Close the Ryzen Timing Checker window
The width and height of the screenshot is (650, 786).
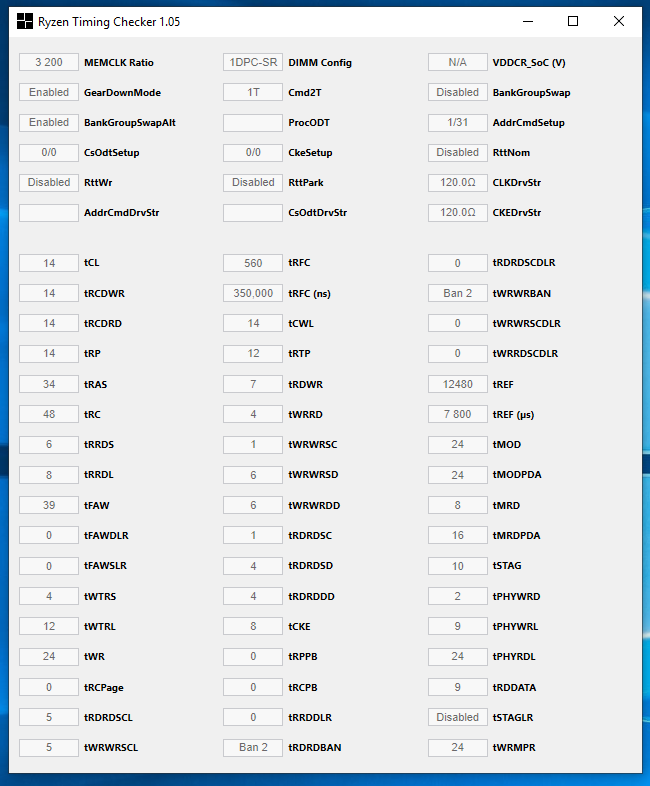619,22
